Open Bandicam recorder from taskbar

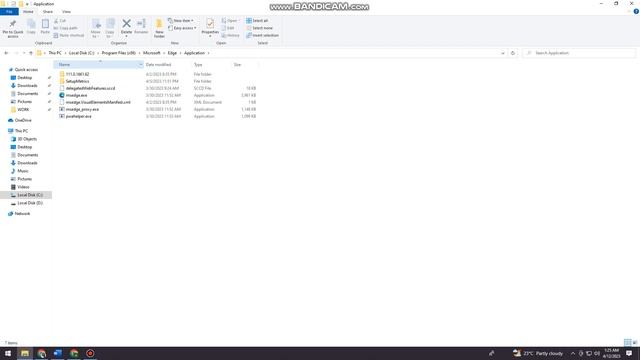click(x=90, y=353)
